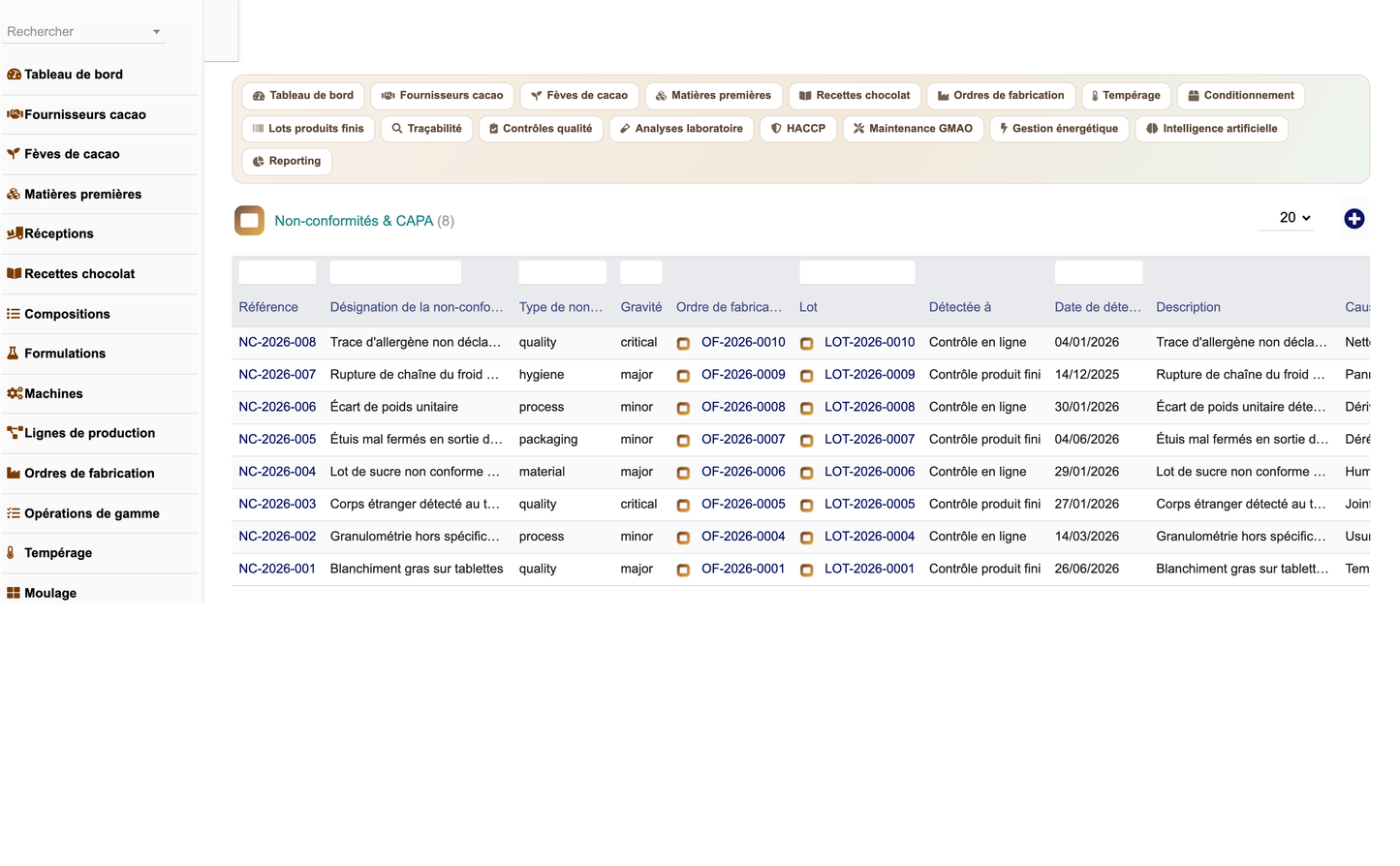The image size is (1400, 866).
Task: Sort by the Gravité column header
Action: point(641,307)
